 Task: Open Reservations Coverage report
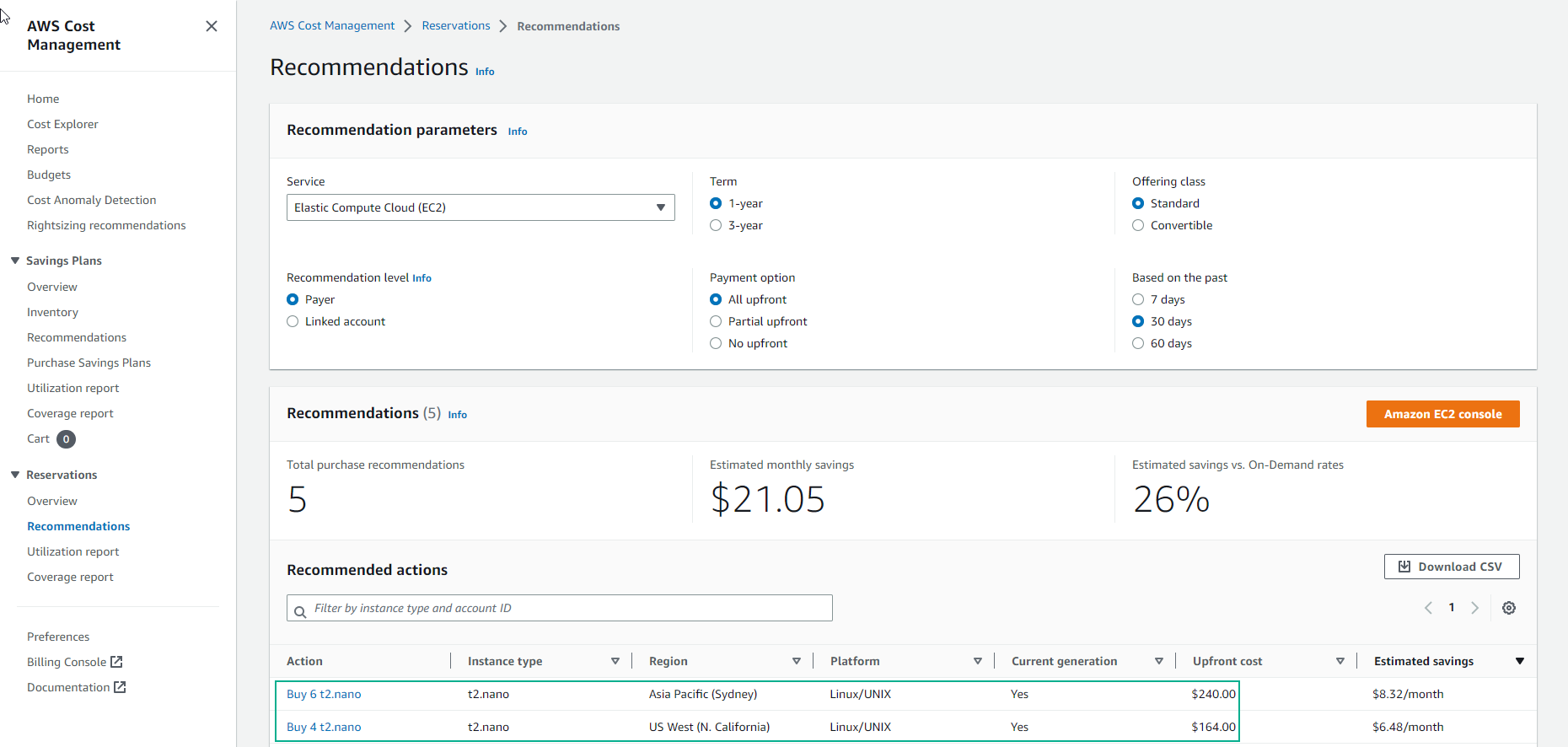coord(70,577)
